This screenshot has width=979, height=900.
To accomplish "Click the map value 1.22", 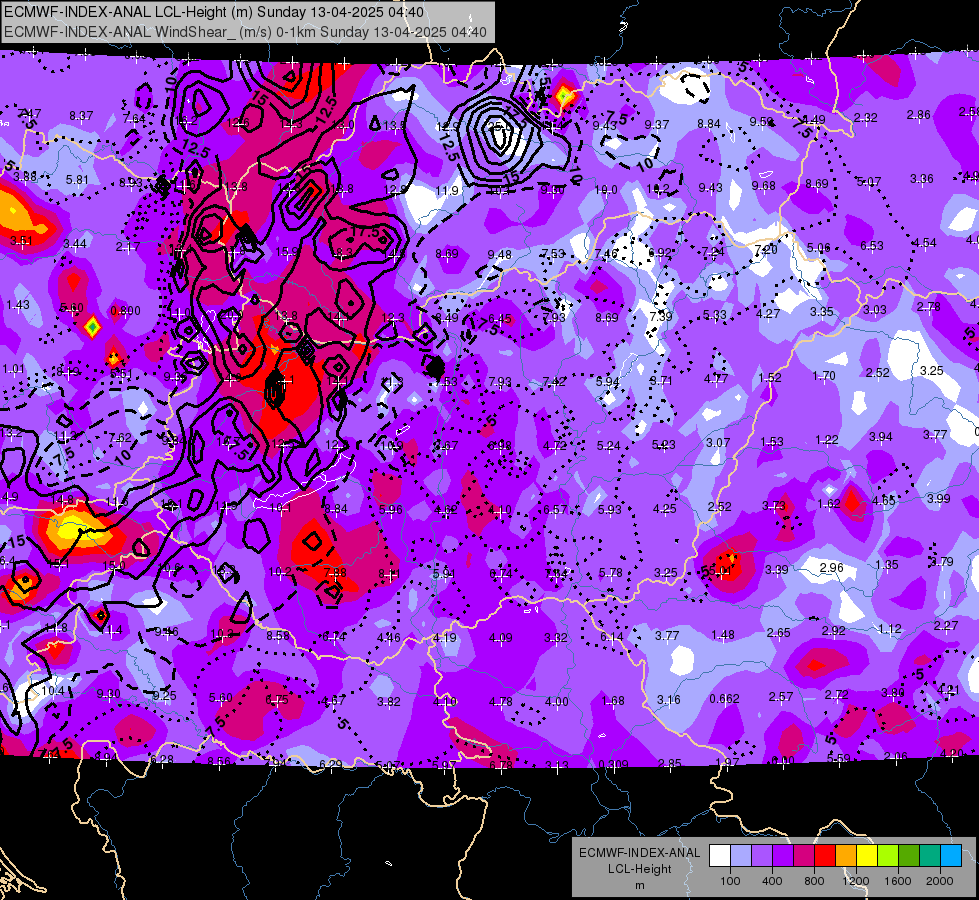I will [827, 440].
